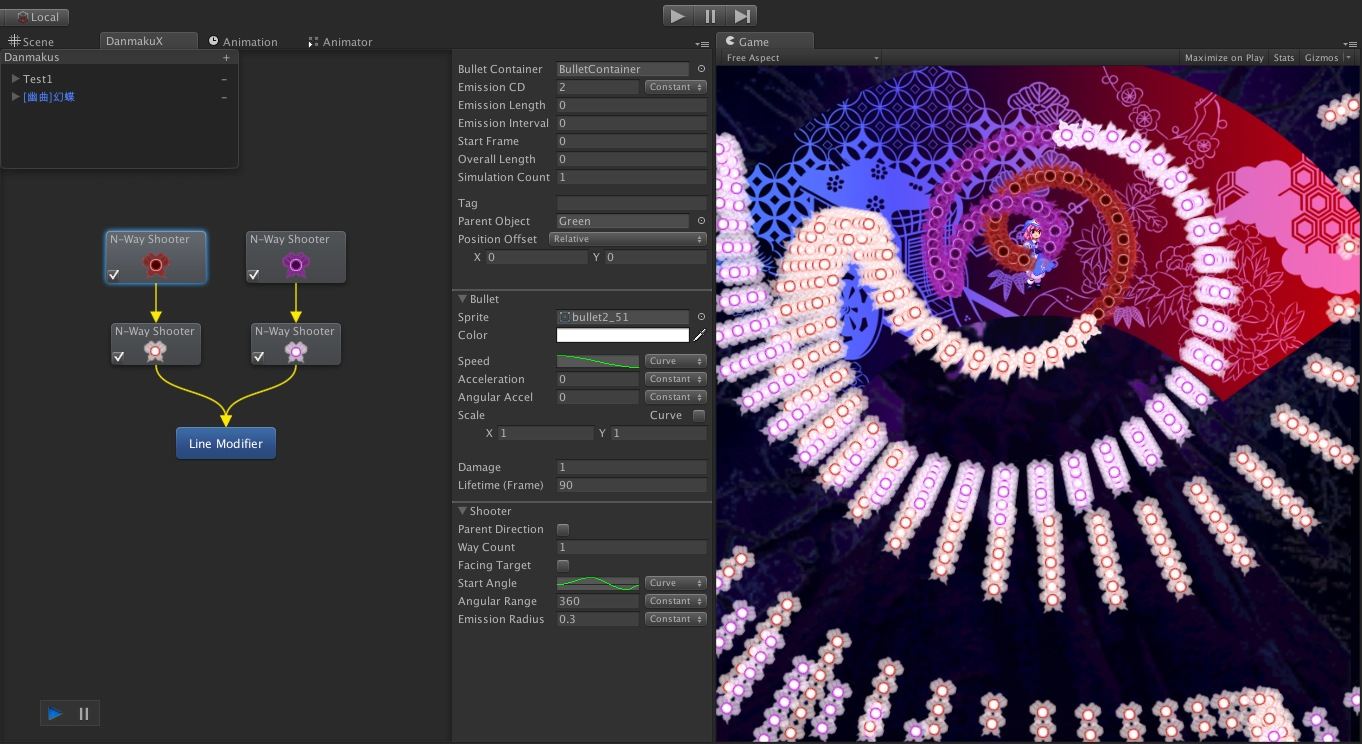1362x744 pixels.
Task: Click the graph preview pause button
Action: (x=84, y=713)
